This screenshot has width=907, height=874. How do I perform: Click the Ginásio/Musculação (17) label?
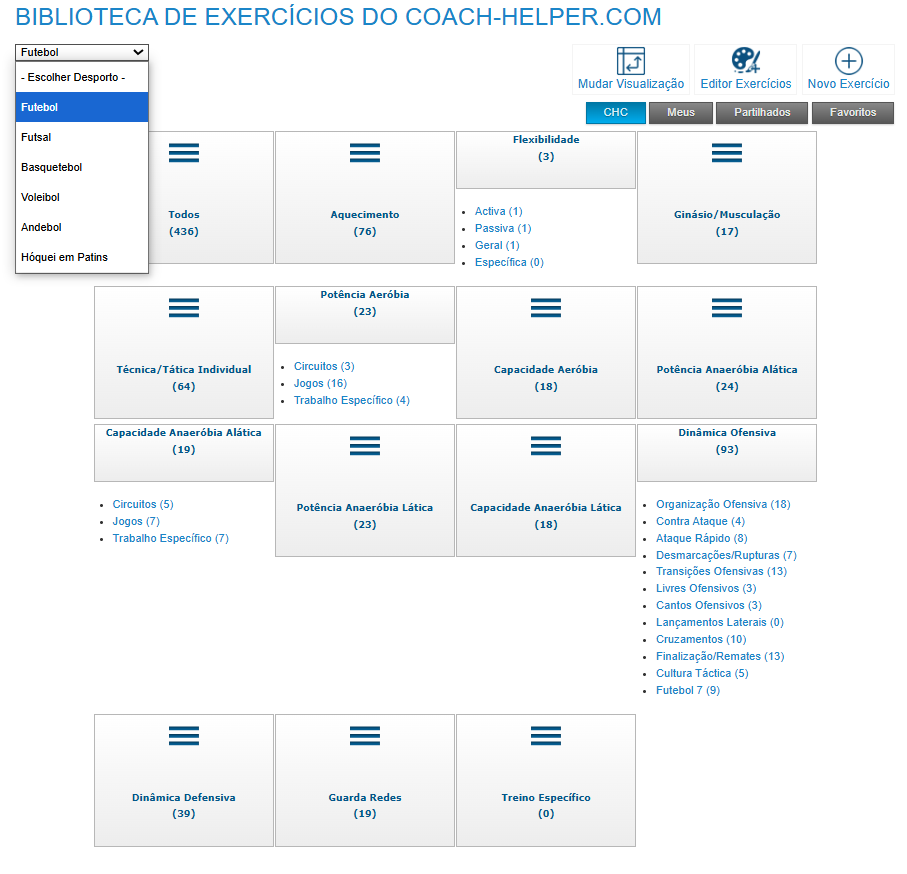(x=727, y=223)
